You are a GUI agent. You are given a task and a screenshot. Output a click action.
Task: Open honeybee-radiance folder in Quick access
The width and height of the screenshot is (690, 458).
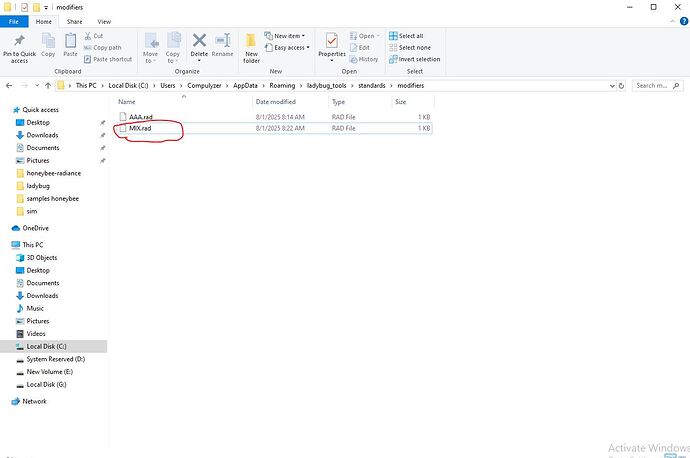pos(54,173)
